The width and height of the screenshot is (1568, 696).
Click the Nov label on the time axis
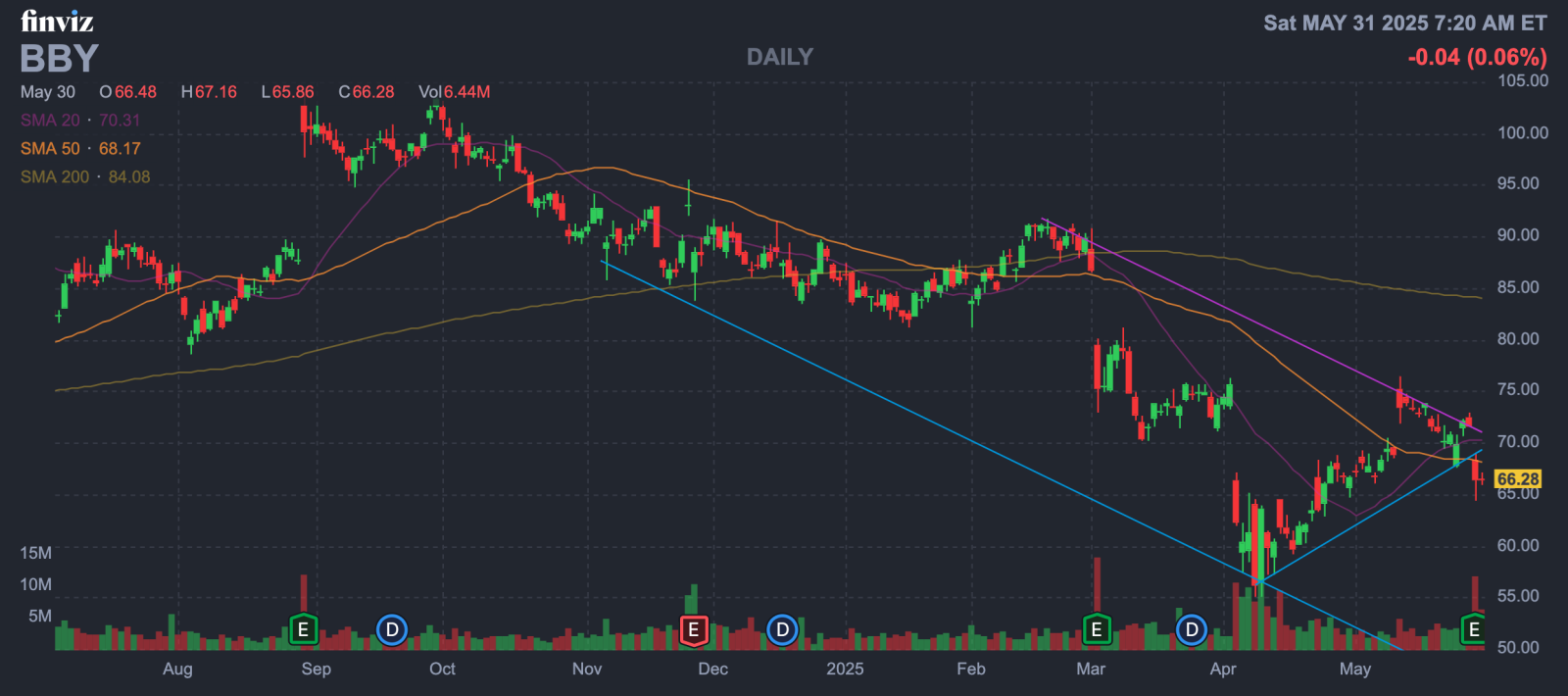pos(587,669)
